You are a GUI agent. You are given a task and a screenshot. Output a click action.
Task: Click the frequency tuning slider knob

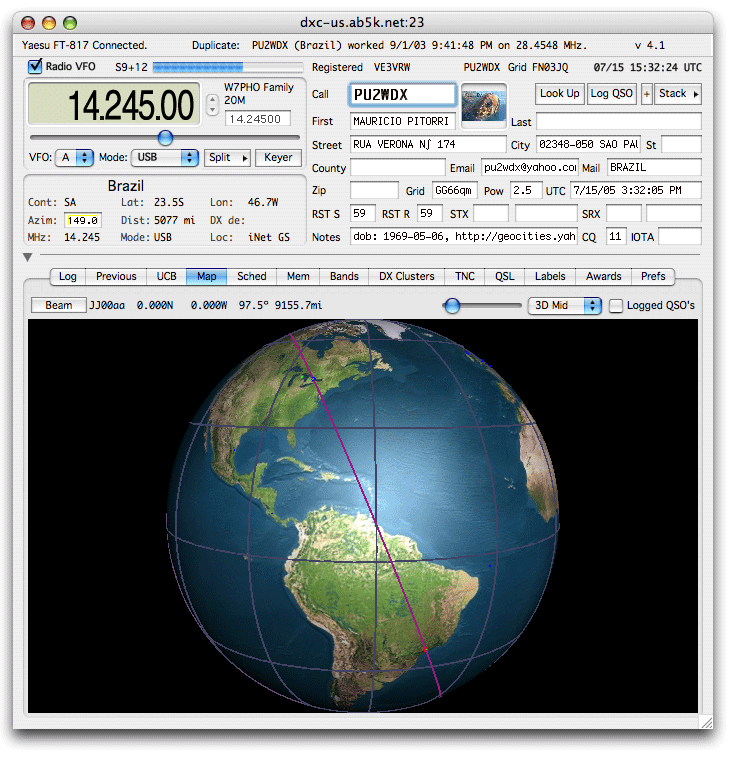[165, 137]
